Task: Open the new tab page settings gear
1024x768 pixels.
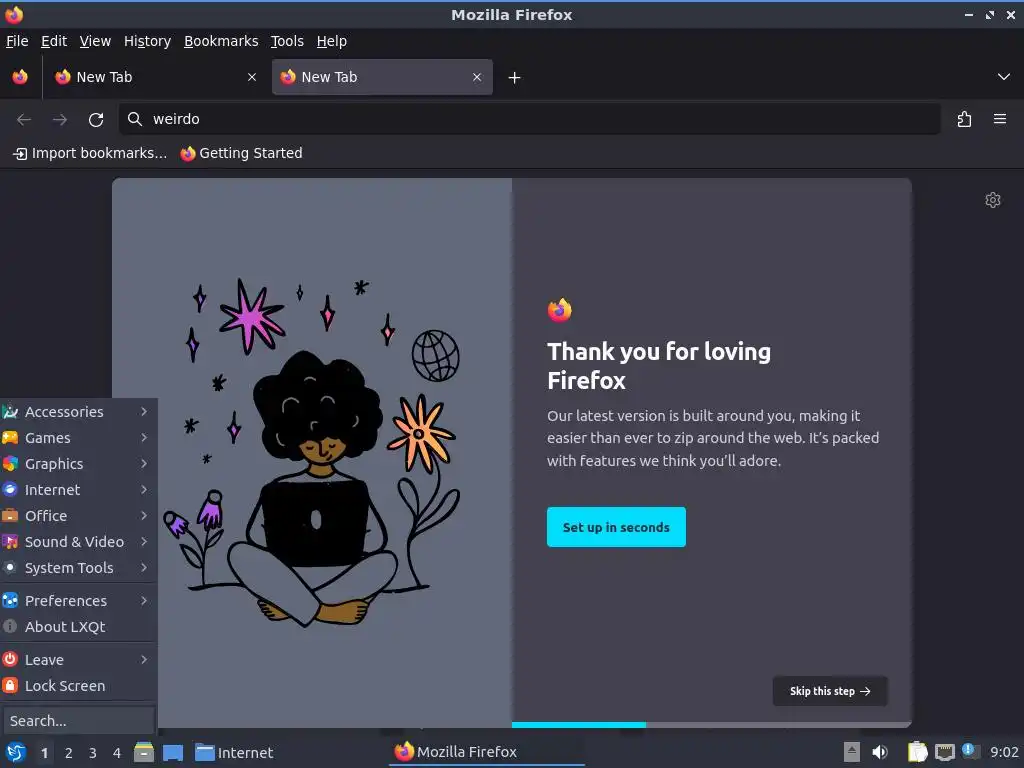Action: tap(993, 200)
